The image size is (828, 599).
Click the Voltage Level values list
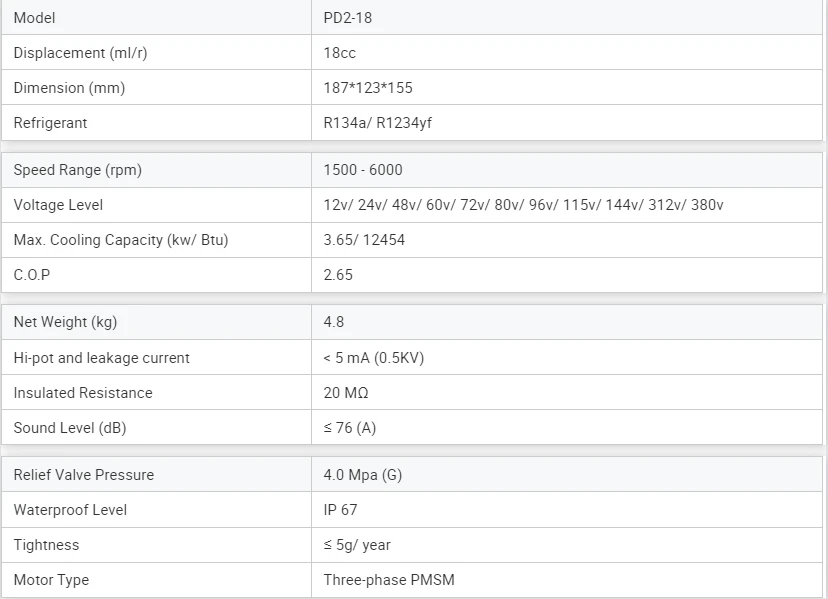[x=523, y=205]
